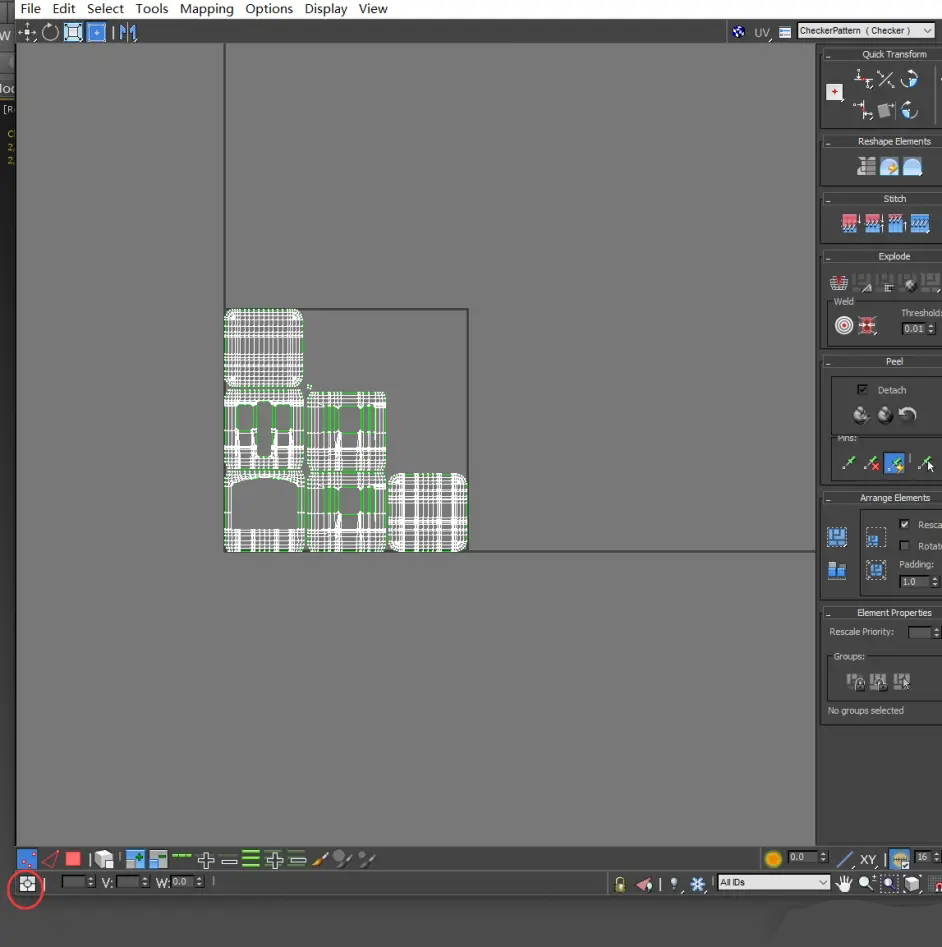942x947 pixels.
Task: Open the Mapping menu
Action: click(206, 9)
